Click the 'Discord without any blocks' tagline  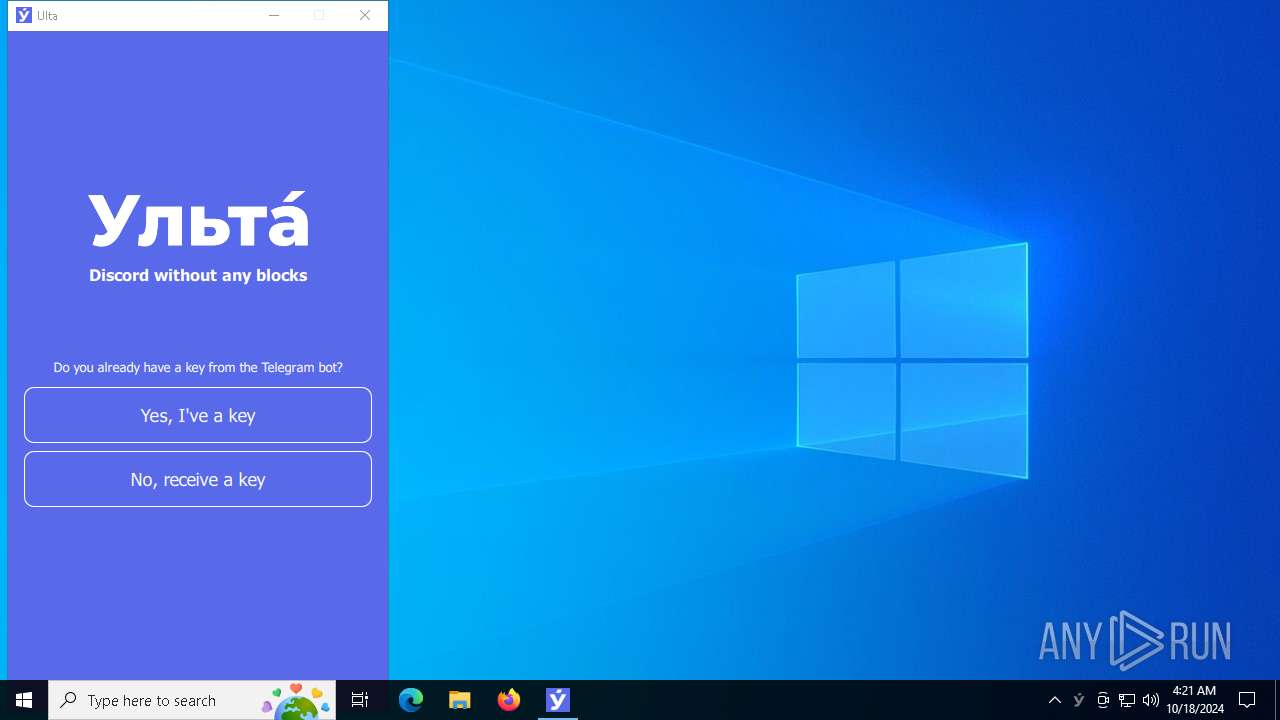point(198,275)
